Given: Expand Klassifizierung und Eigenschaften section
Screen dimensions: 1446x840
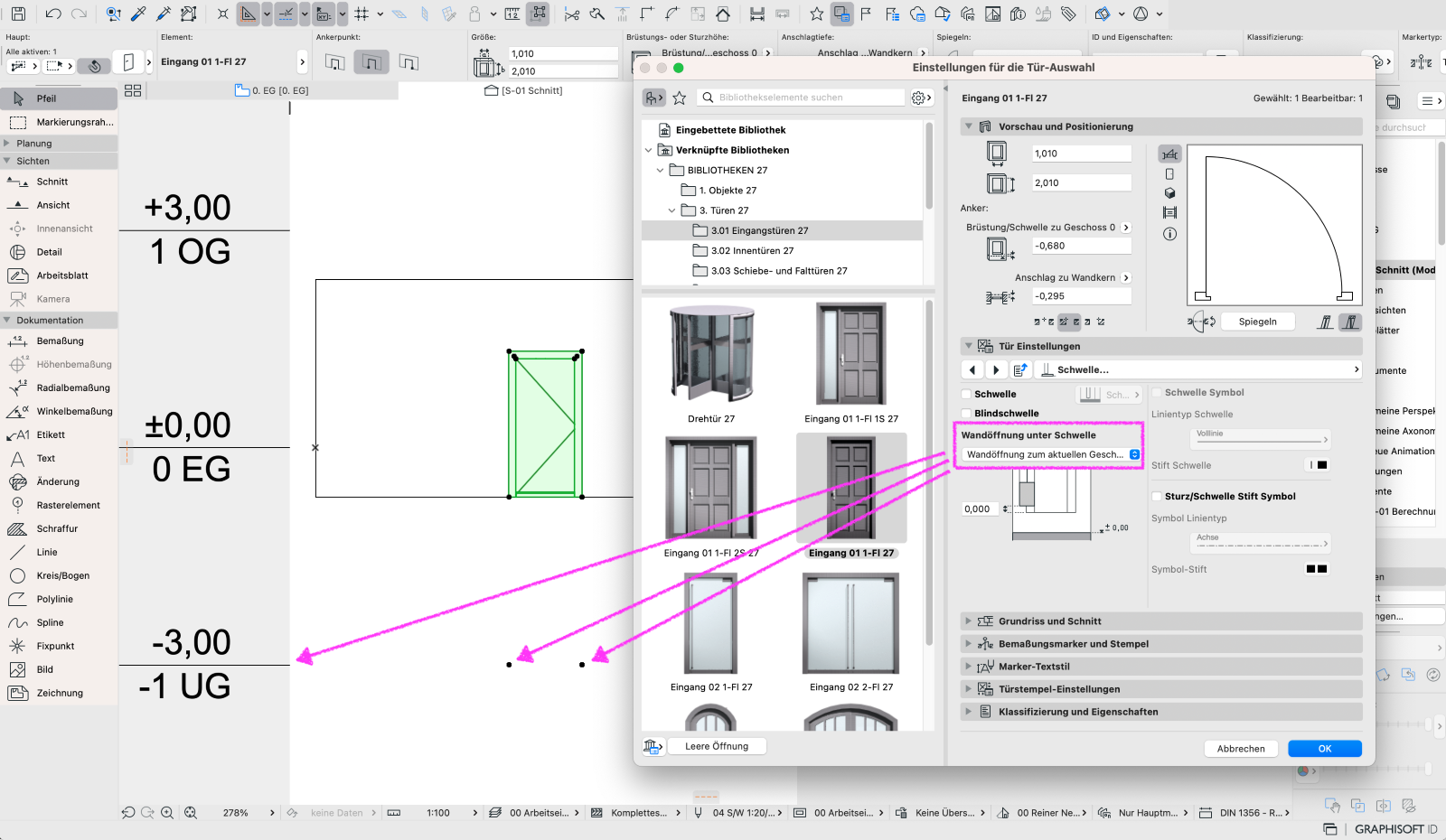Looking at the screenshot, I should 969,712.
